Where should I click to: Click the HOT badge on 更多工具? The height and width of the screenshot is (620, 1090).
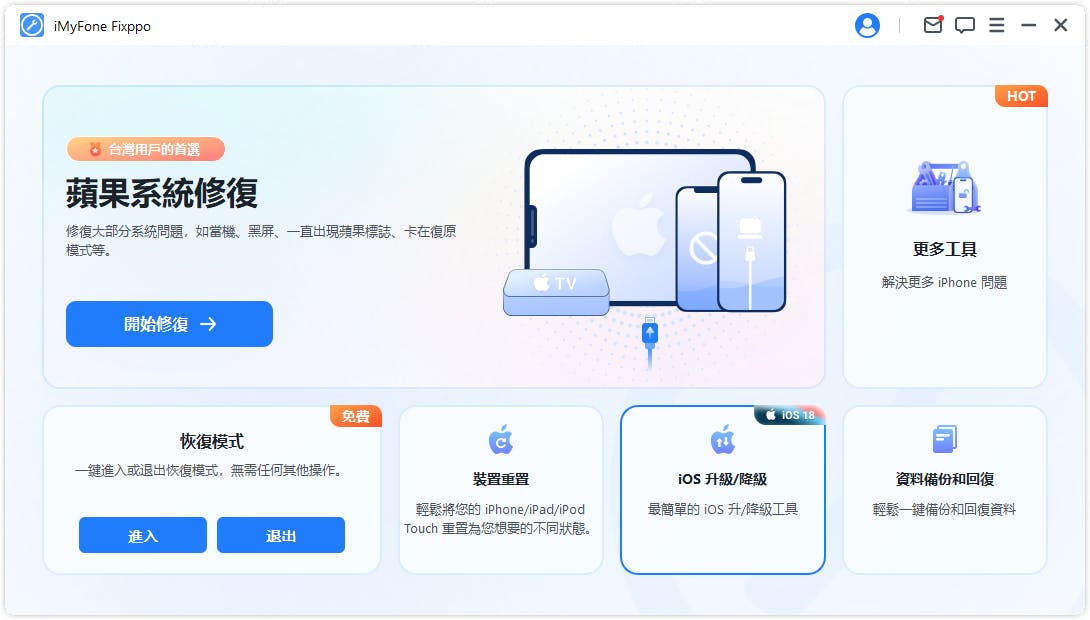(x=1021, y=97)
